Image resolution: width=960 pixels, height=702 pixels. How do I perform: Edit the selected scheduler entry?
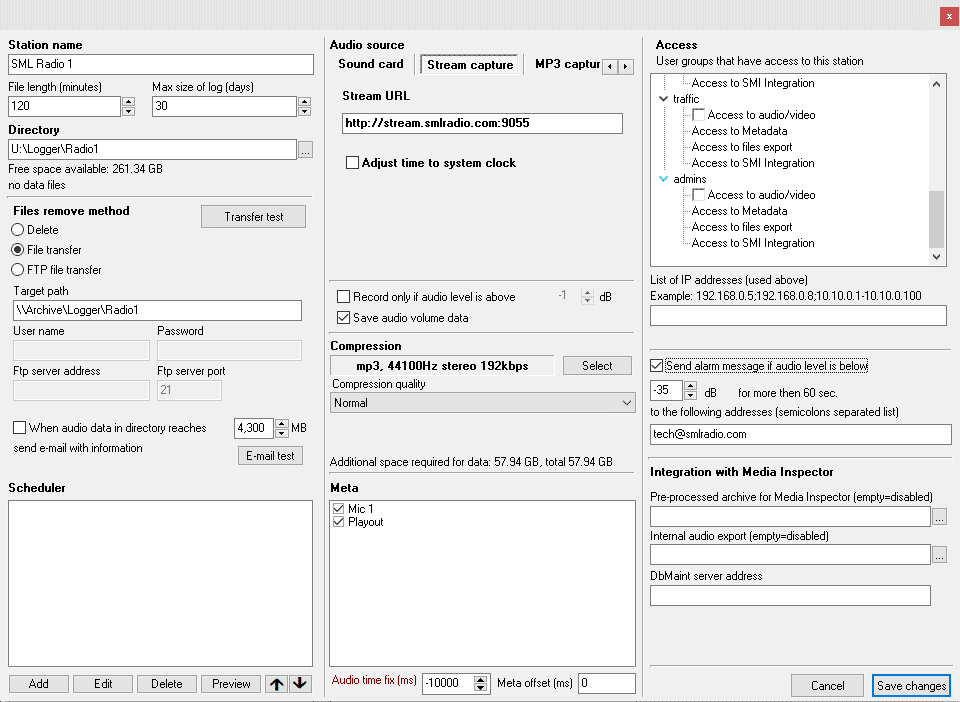coord(103,684)
